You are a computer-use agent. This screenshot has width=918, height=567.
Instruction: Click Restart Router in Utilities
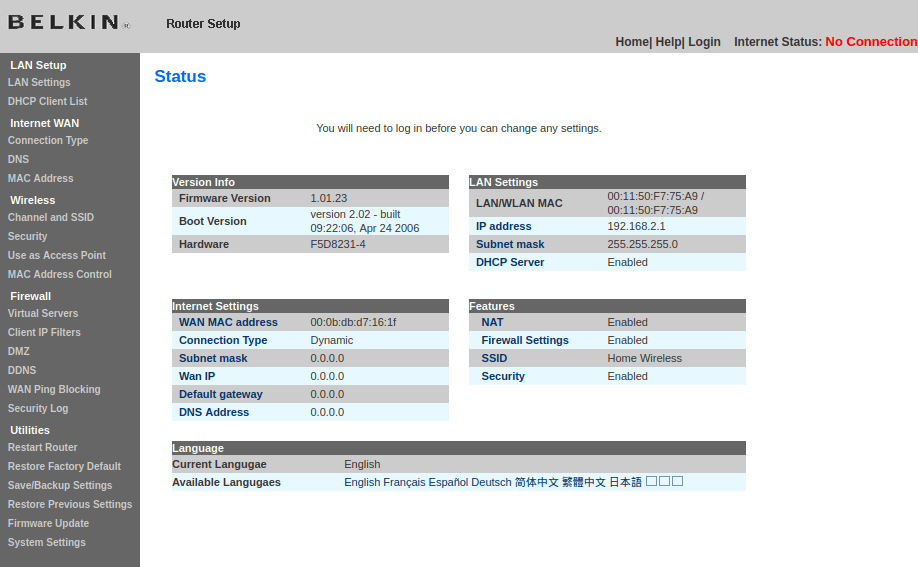[42, 448]
